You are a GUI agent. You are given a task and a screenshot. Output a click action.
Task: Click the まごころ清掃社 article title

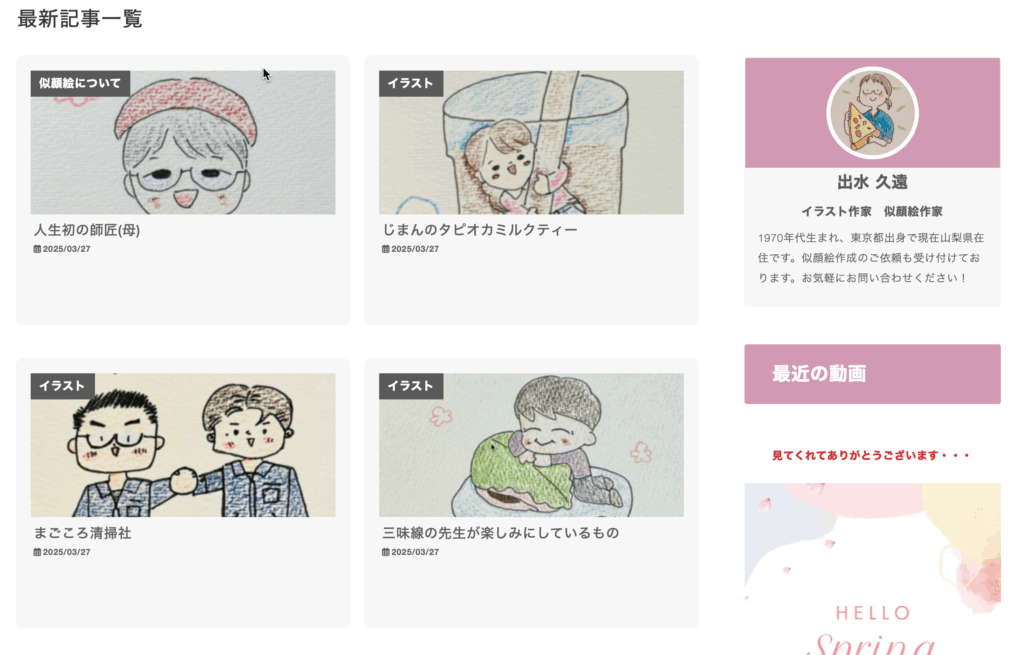point(83,533)
